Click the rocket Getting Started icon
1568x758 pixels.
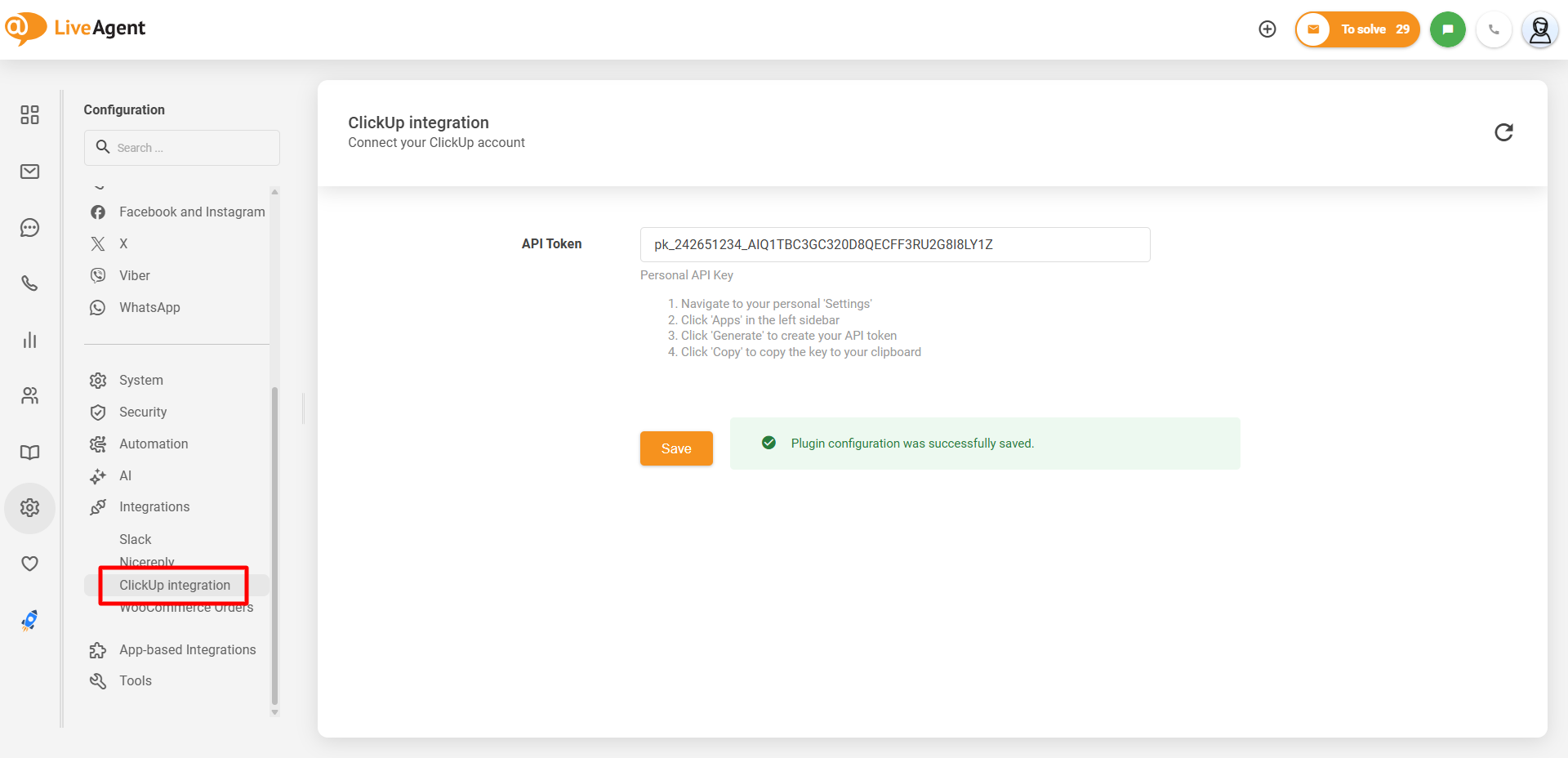click(29, 621)
